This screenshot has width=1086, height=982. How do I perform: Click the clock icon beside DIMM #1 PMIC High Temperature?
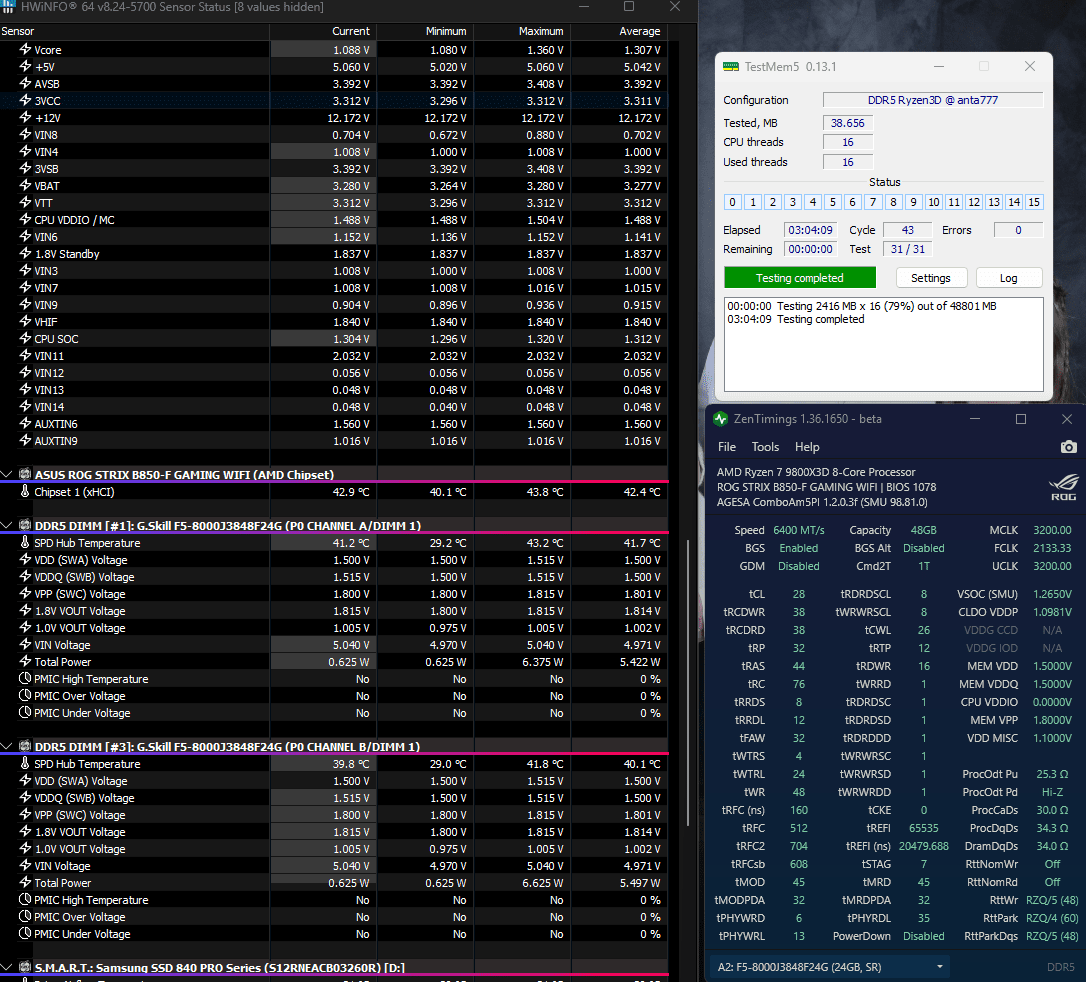coord(25,679)
